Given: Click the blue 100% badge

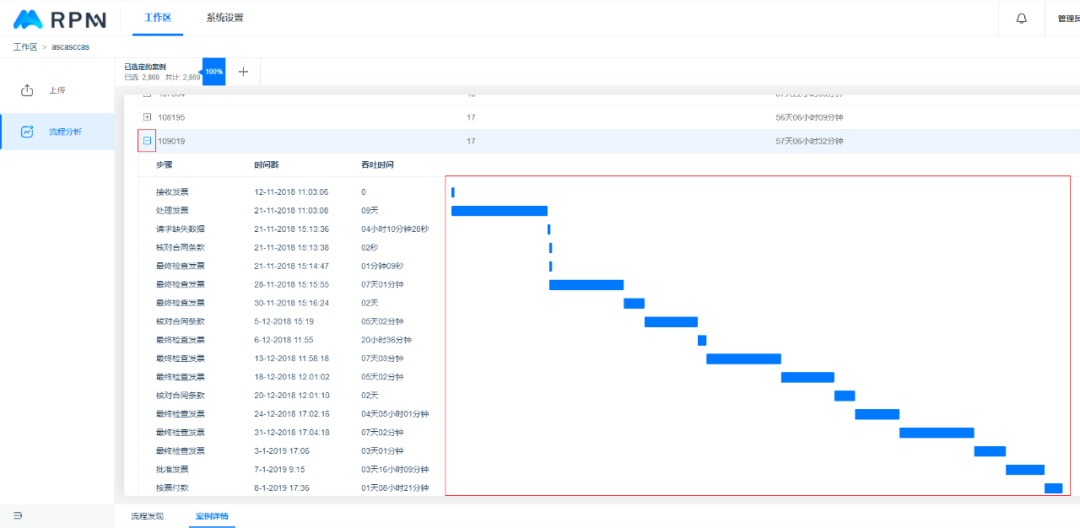Looking at the screenshot, I should [214, 72].
